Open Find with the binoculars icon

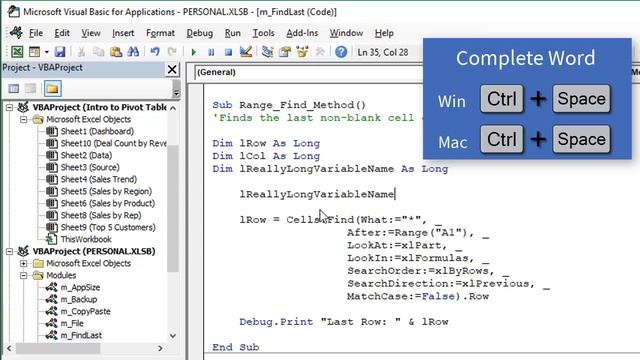point(133,52)
